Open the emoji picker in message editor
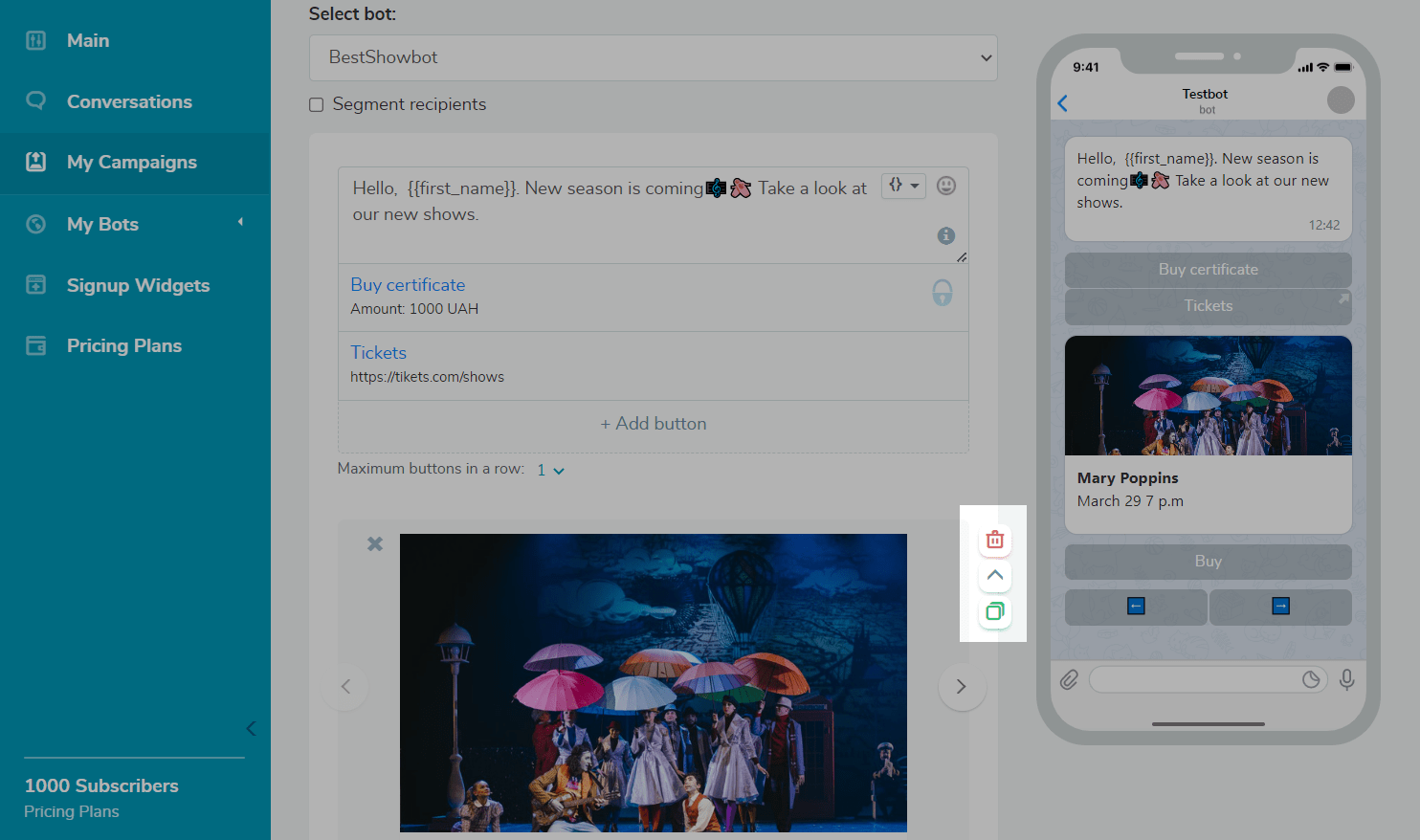 (x=945, y=186)
